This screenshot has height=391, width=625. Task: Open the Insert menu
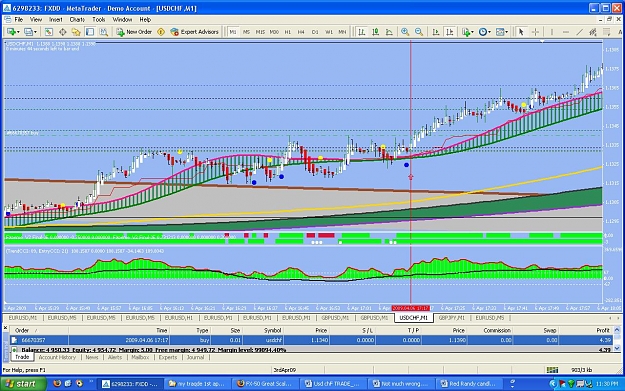(x=55, y=20)
